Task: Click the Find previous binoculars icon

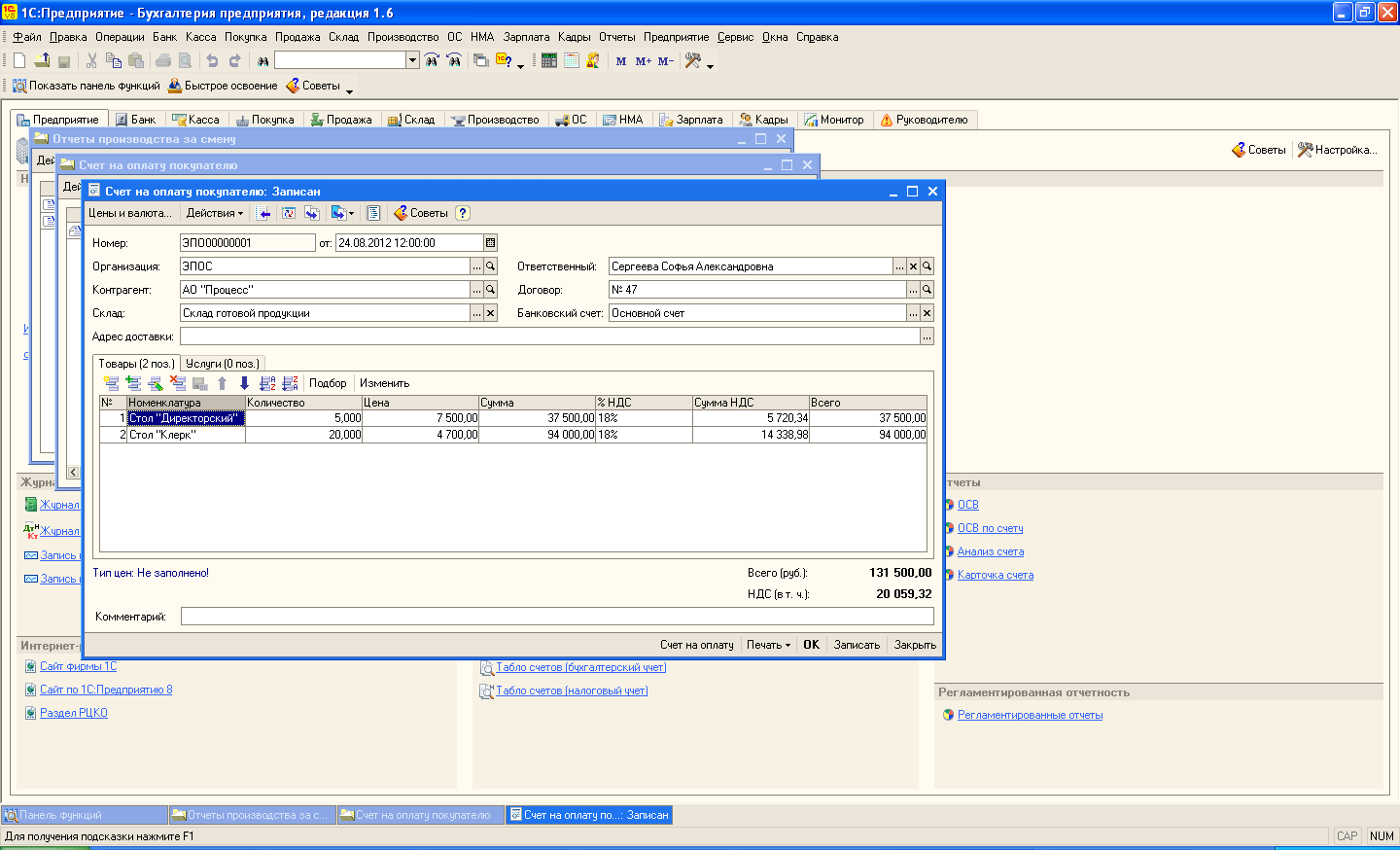Action: pyautogui.click(x=454, y=60)
